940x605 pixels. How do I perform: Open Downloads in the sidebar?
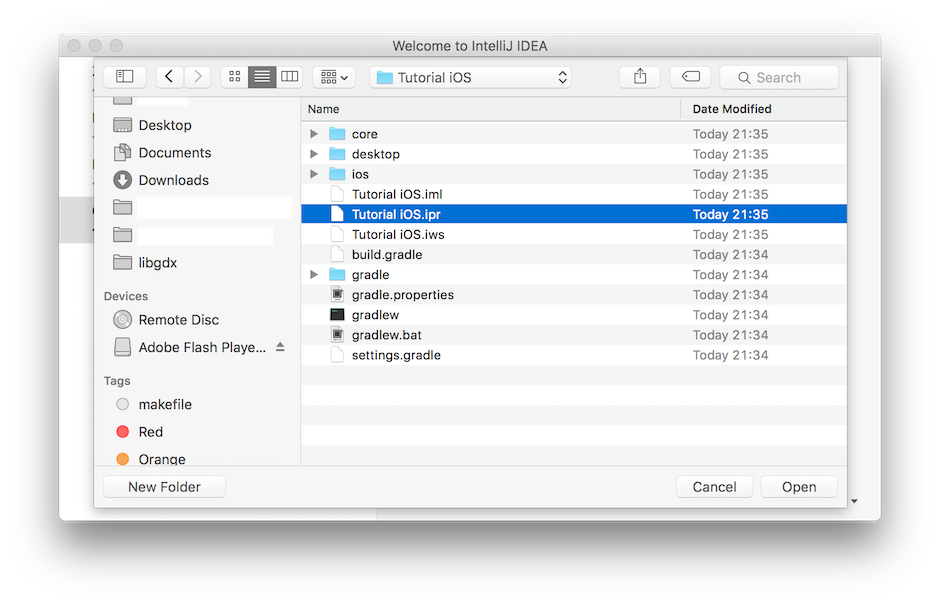click(x=161, y=180)
